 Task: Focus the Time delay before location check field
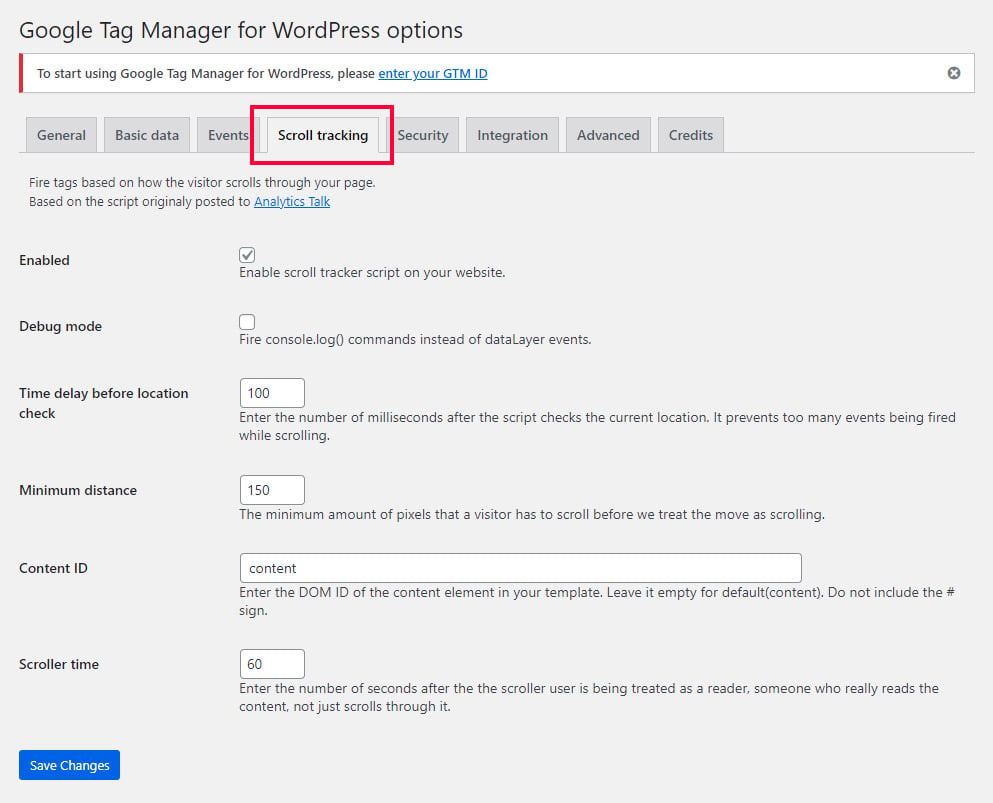272,393
